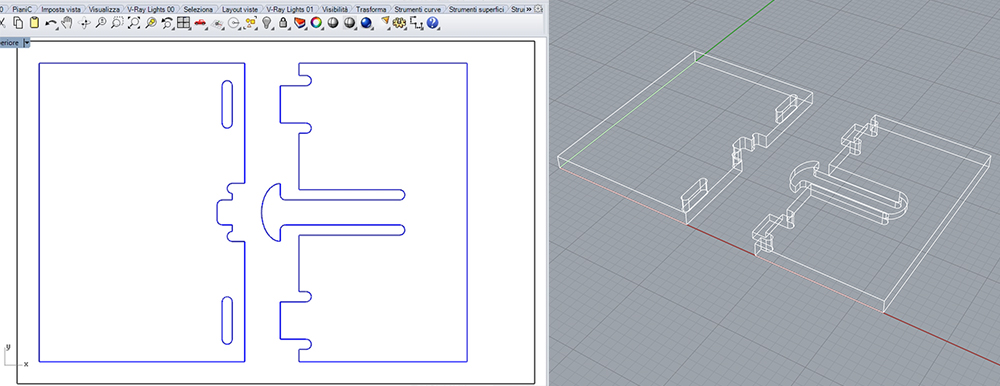Open the PianiC toolbar tab
Screen dimensions: 1000x386
point(23,10)
